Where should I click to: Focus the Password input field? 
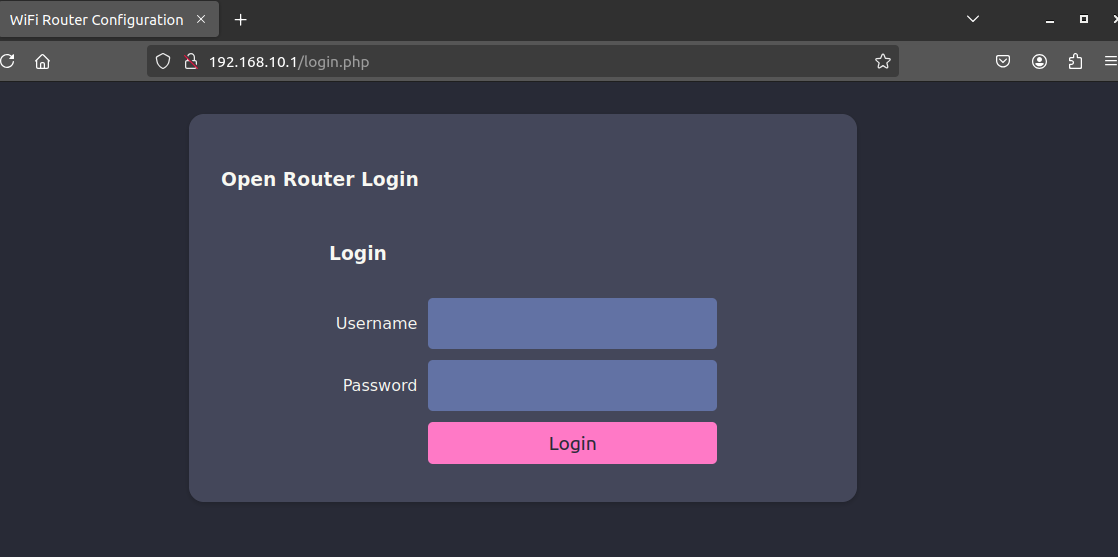[x=572, y=385]
